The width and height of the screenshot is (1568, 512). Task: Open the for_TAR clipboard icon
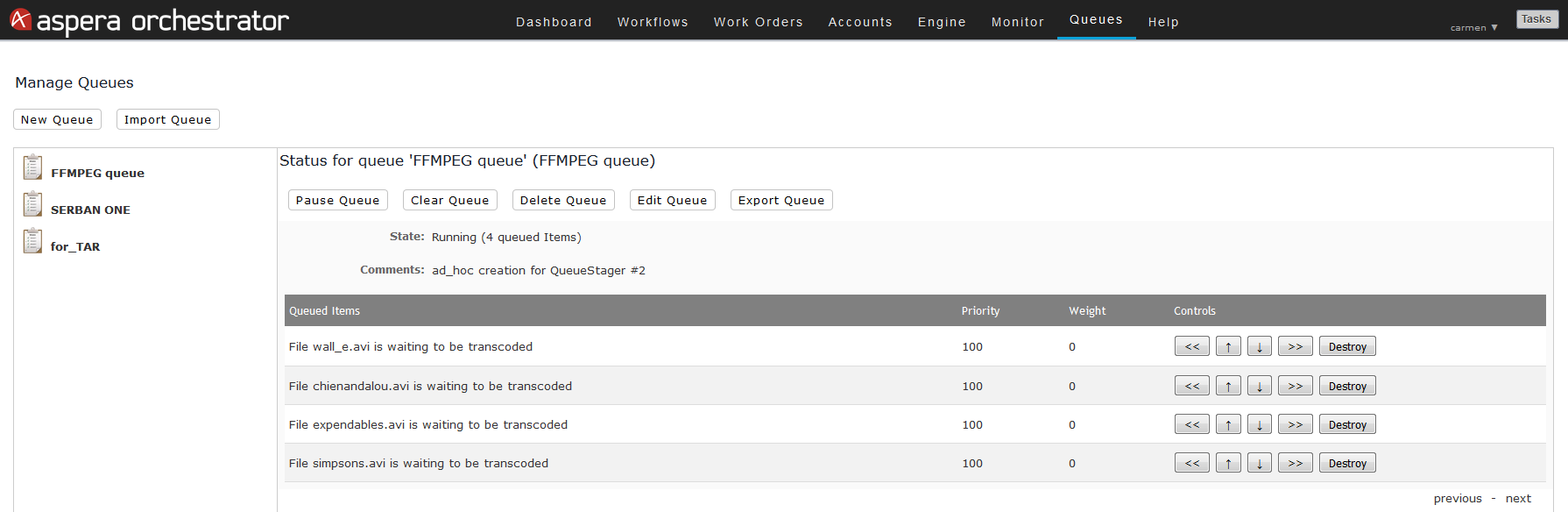click(32, 240)
